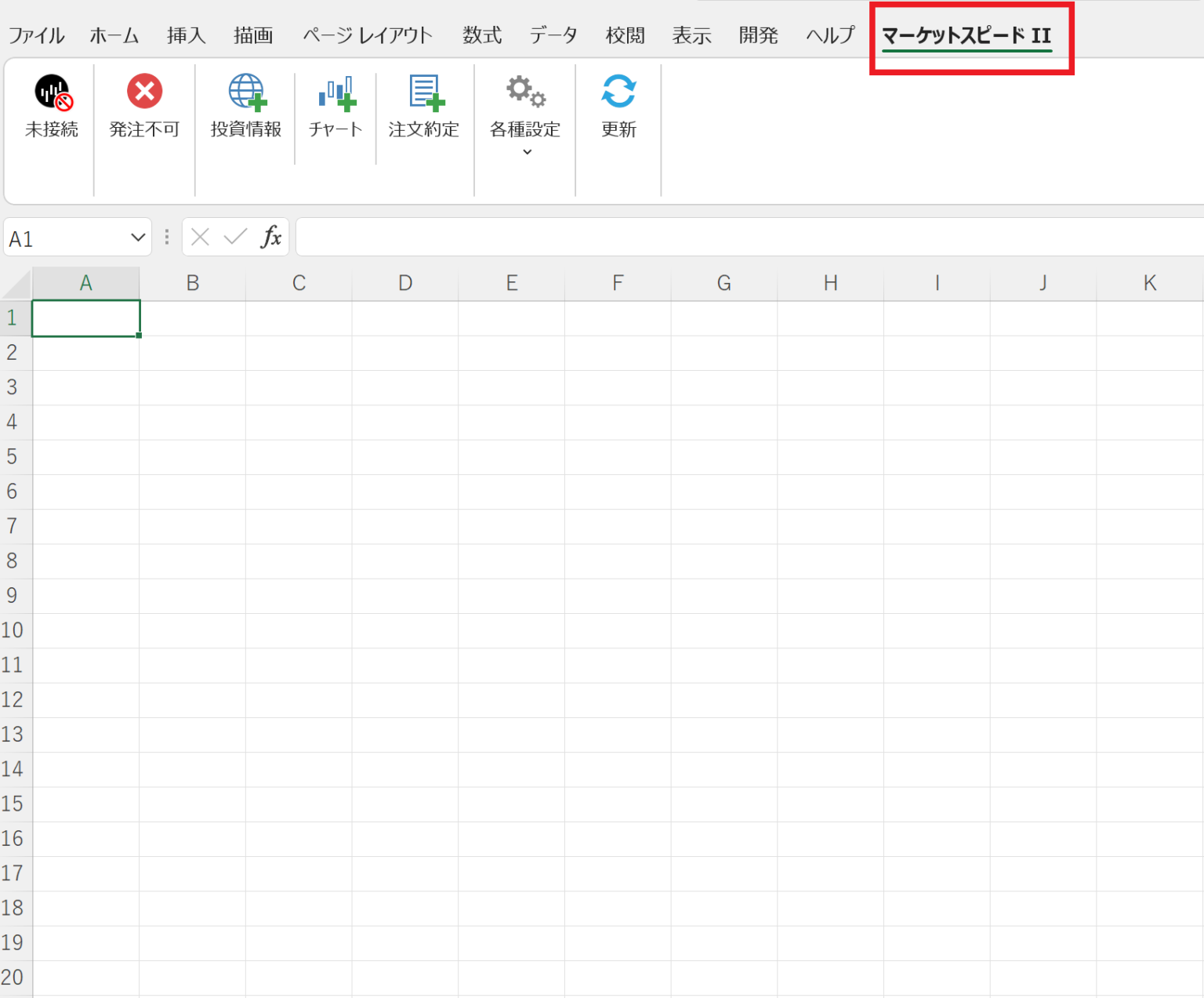Click the 更新 refresh icon
Screen dimensions: 1204x998
pyautogui.click(x=618, y=92)
